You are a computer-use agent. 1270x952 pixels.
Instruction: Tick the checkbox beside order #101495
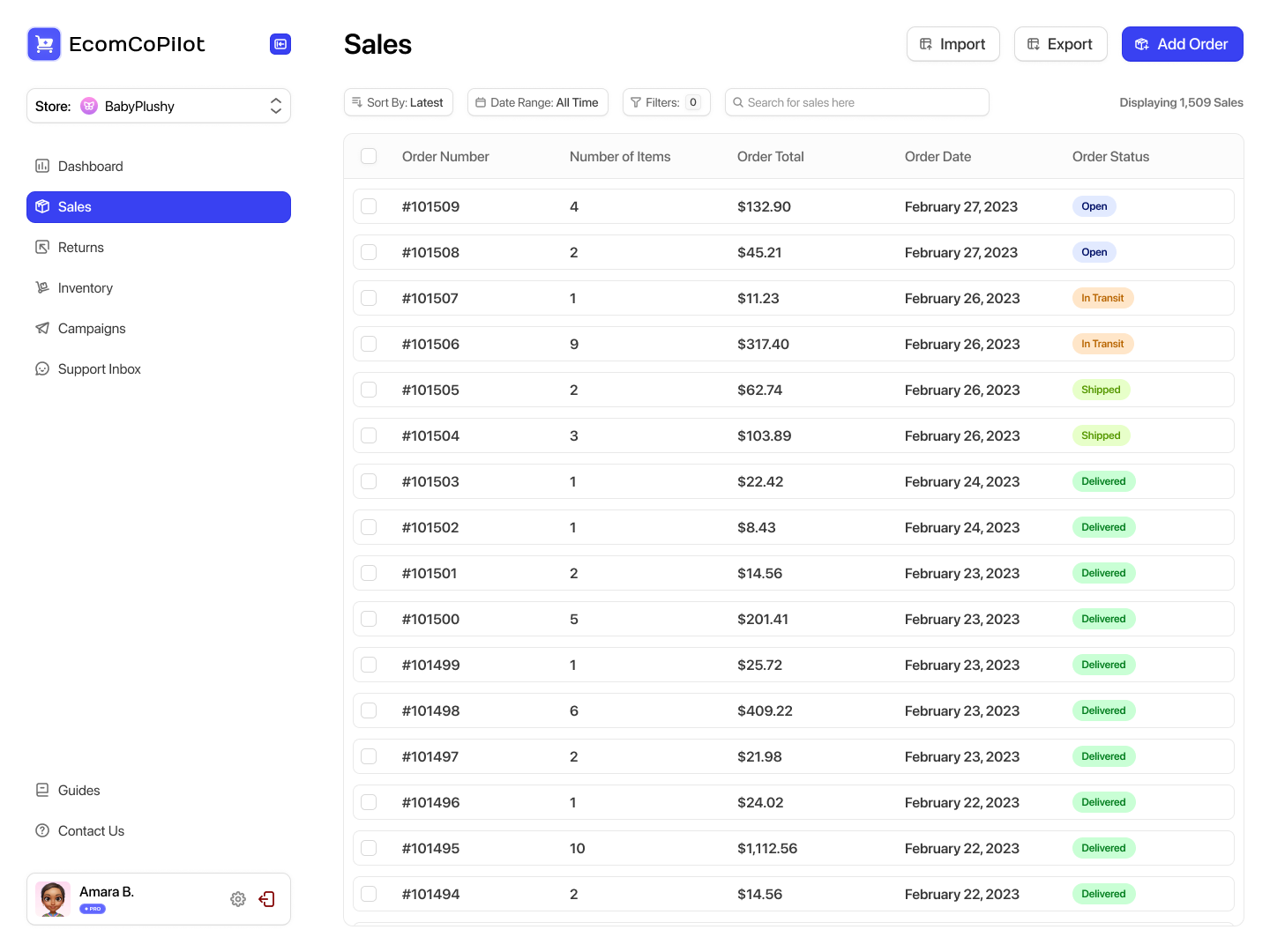(369, 847)
